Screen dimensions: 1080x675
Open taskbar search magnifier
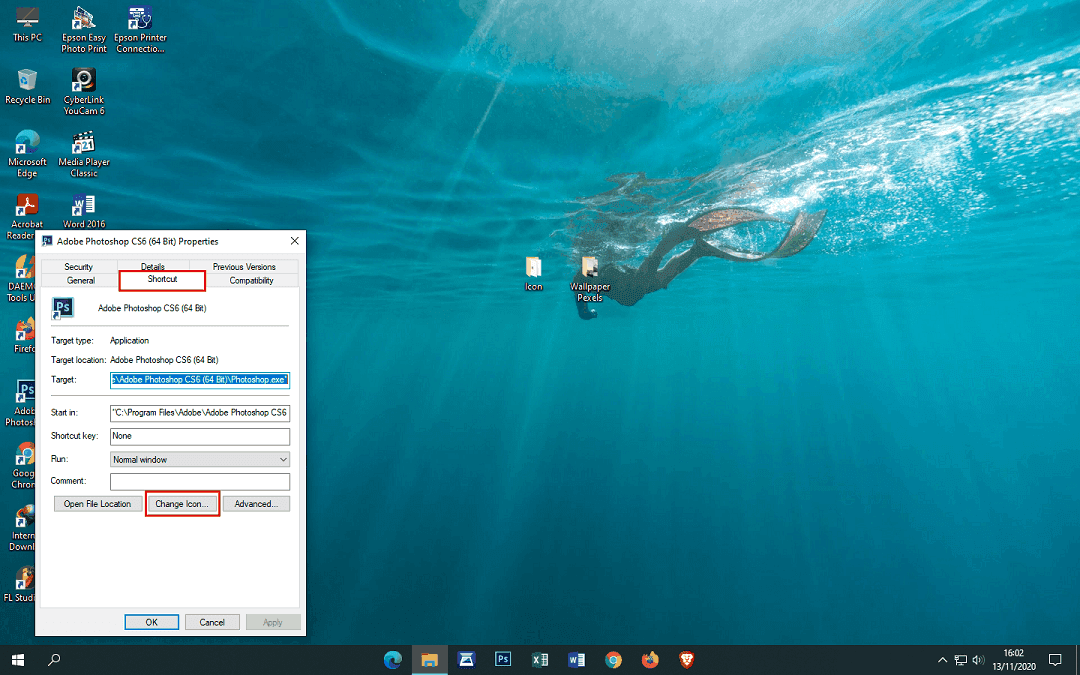pos(54,660)
